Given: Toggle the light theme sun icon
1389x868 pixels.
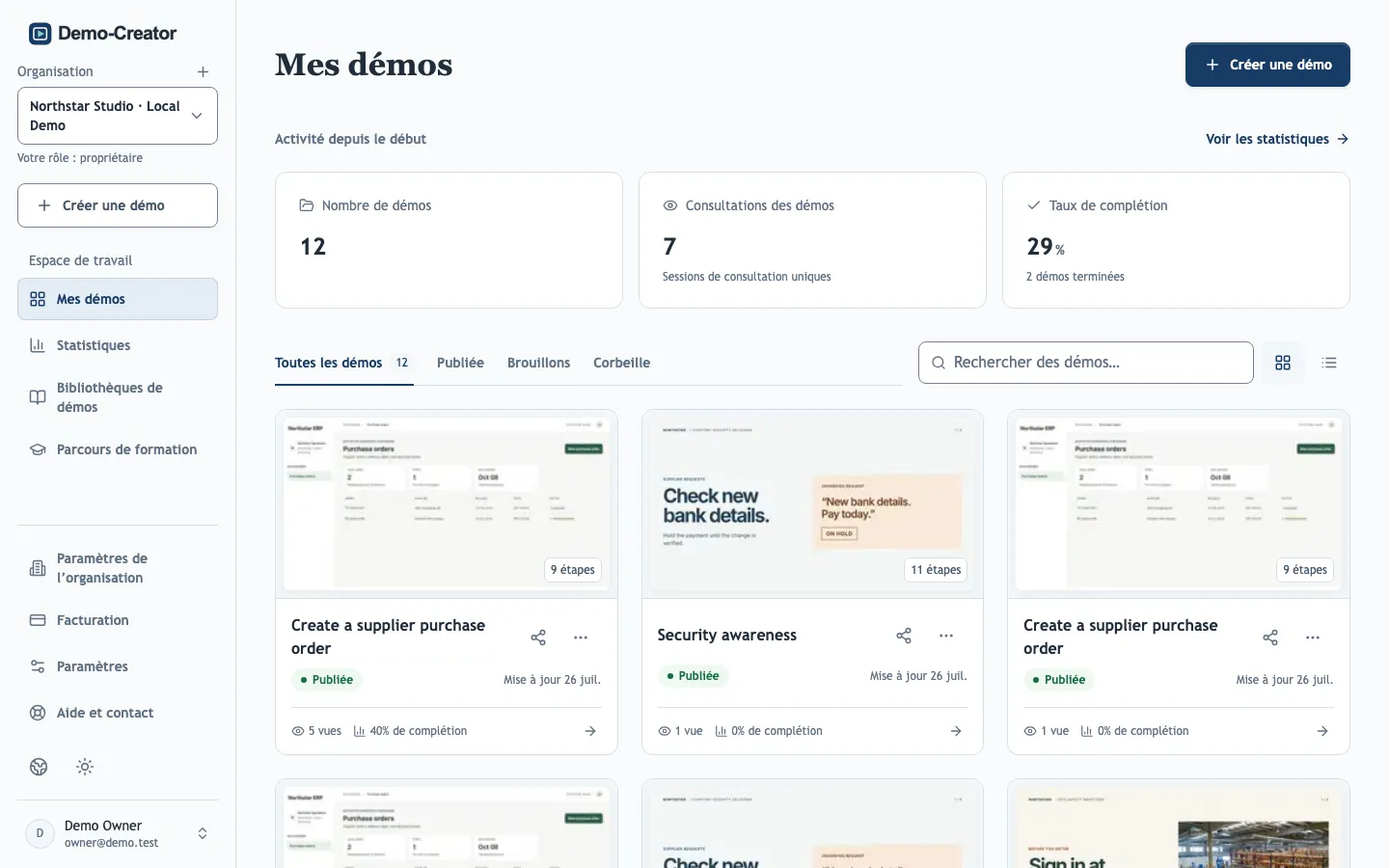Looking at the screenshot, I should (85, 767).
